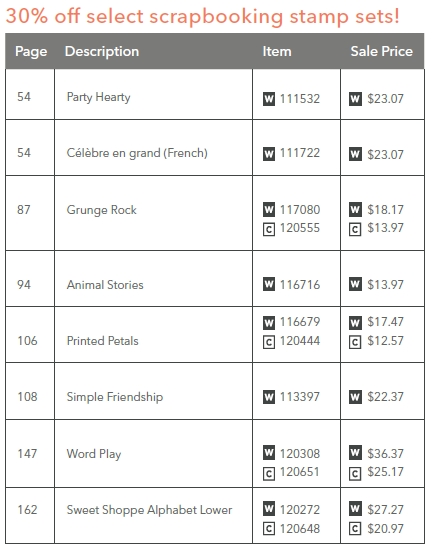Viewport: 434px width, 550px height.
Task: Click the C icon beside item 120648
Action: coord(269,528)
